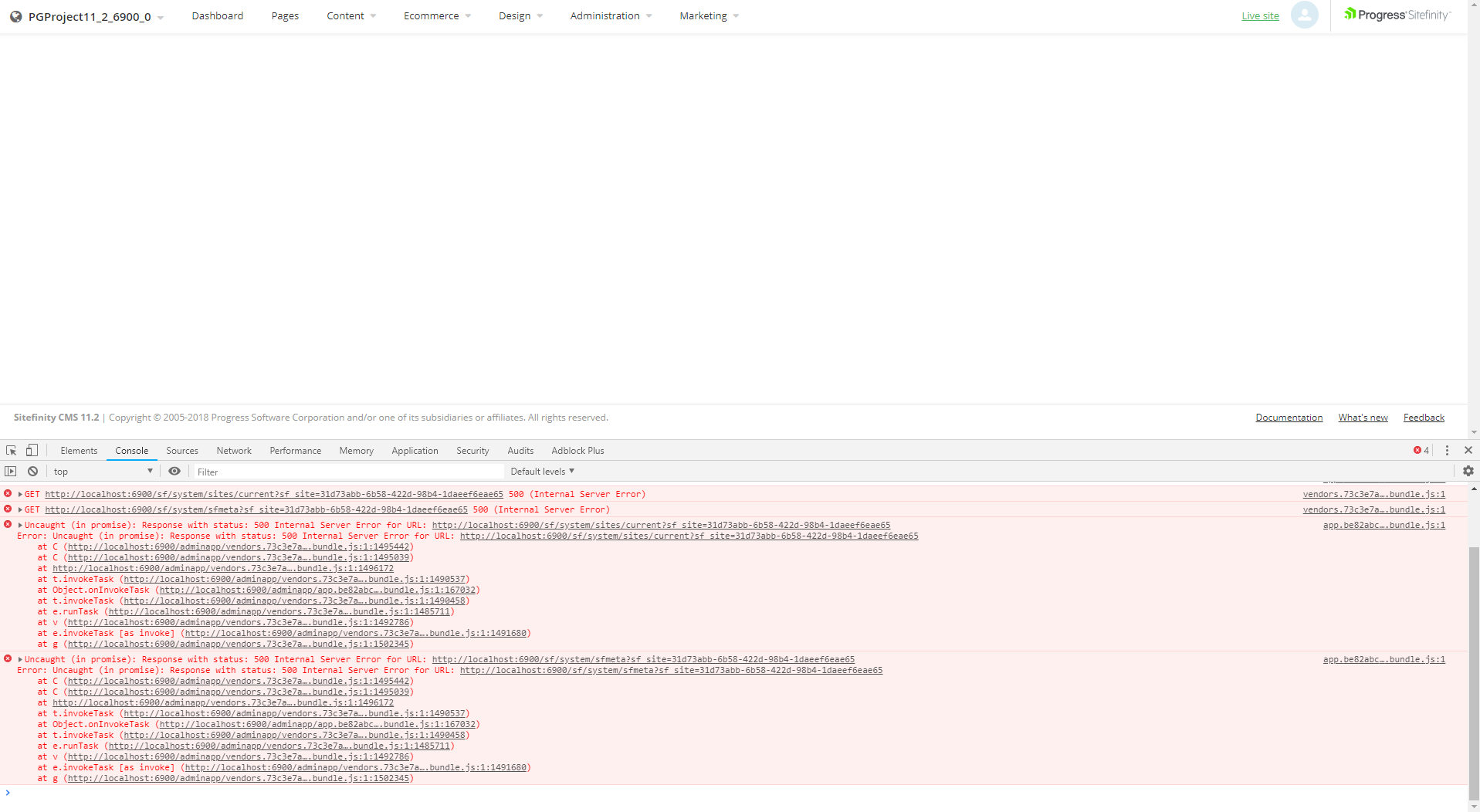Screen dimensions: 1480x812
Task: Open the user profile avatar menu
Action: (x=1305, y=15)
